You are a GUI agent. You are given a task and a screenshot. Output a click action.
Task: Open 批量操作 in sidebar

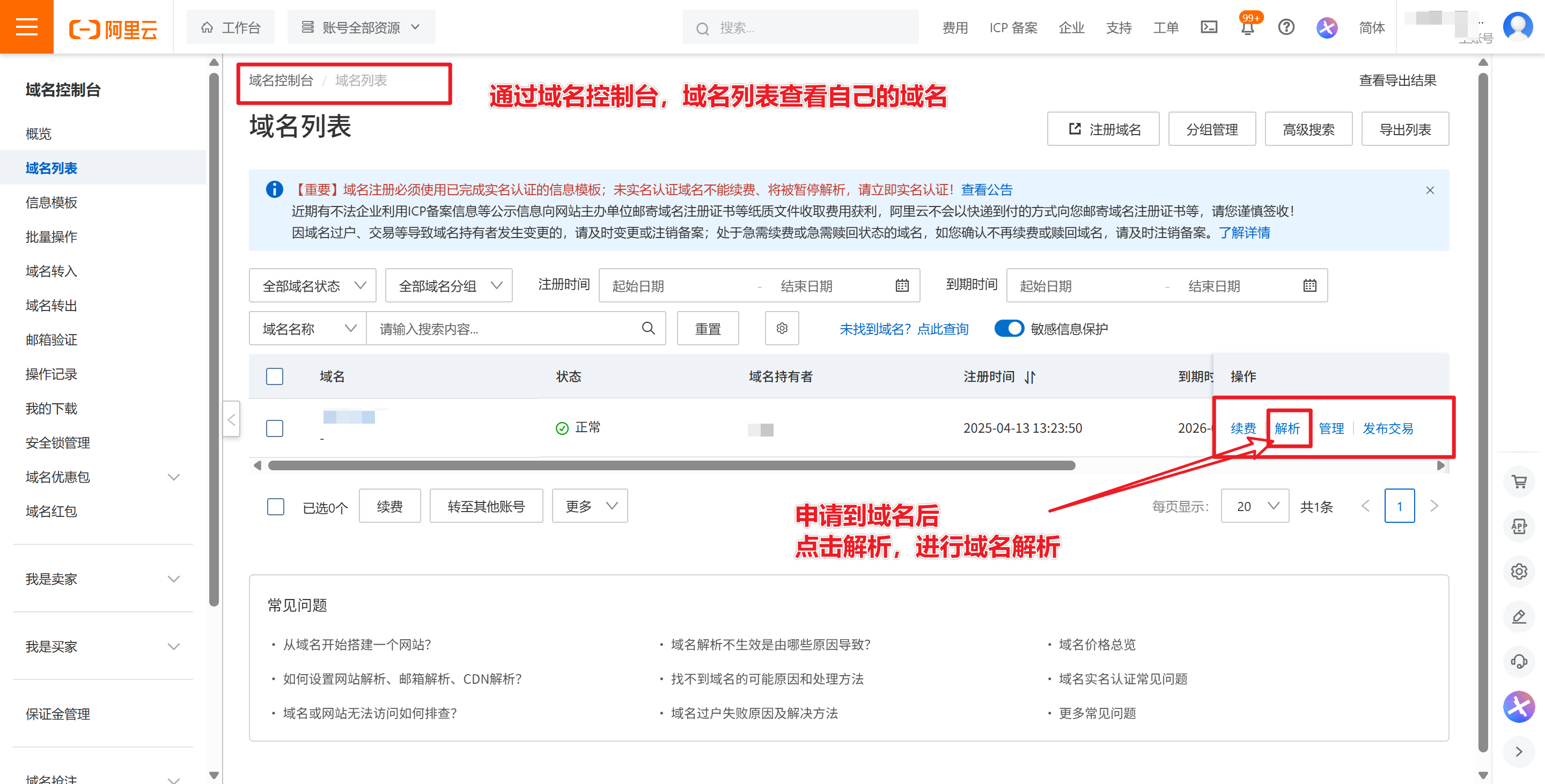(x=51, y=237)
